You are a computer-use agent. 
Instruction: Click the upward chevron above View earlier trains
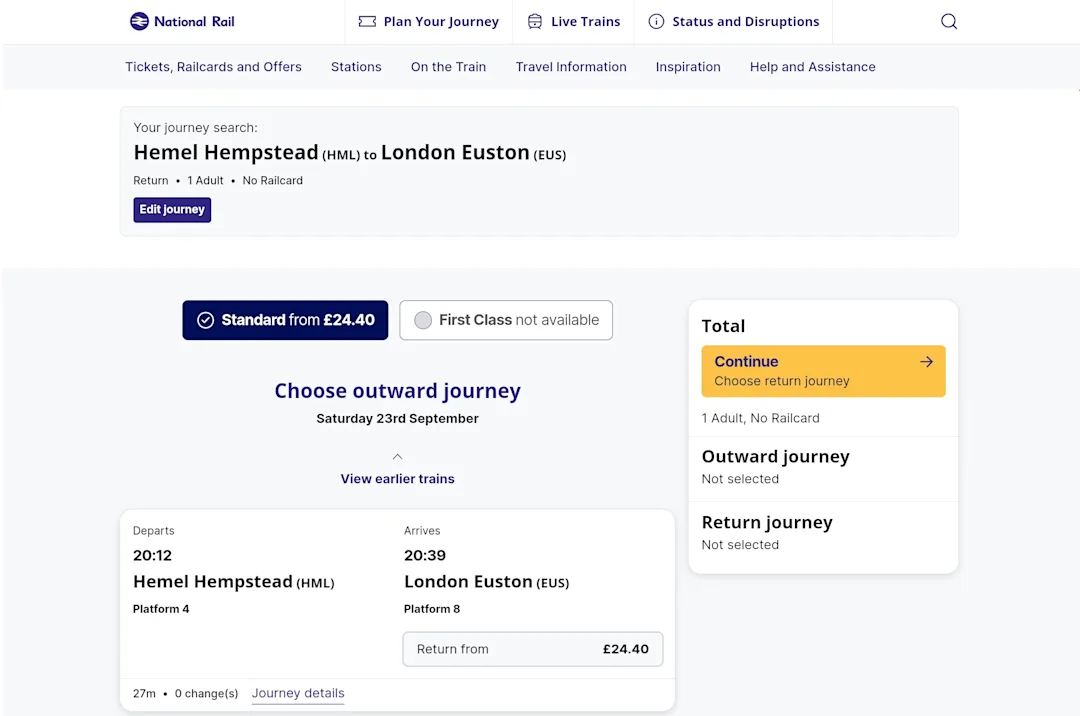[397, 455]
